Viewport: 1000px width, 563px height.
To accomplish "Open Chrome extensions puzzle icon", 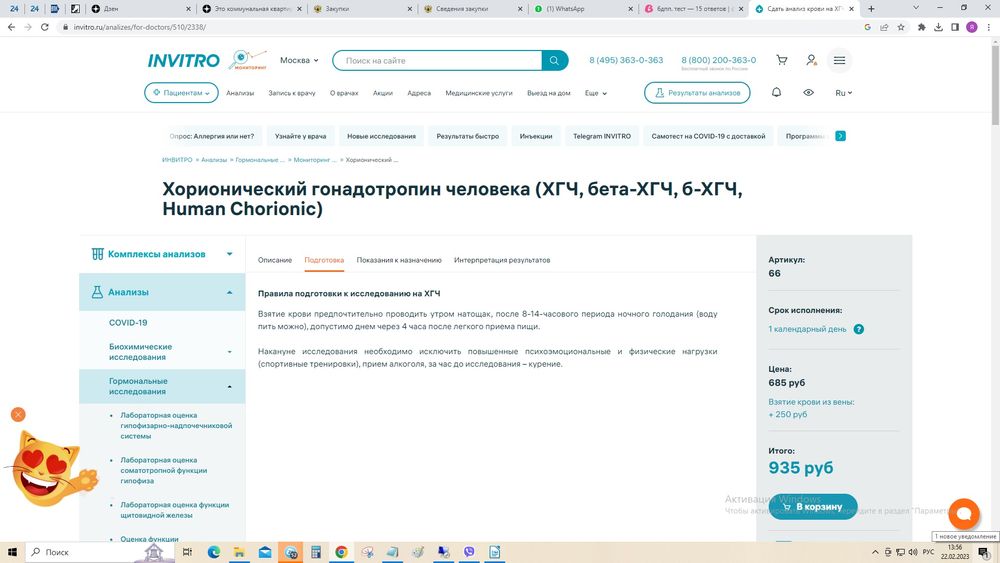I will [x=921, y=27].
